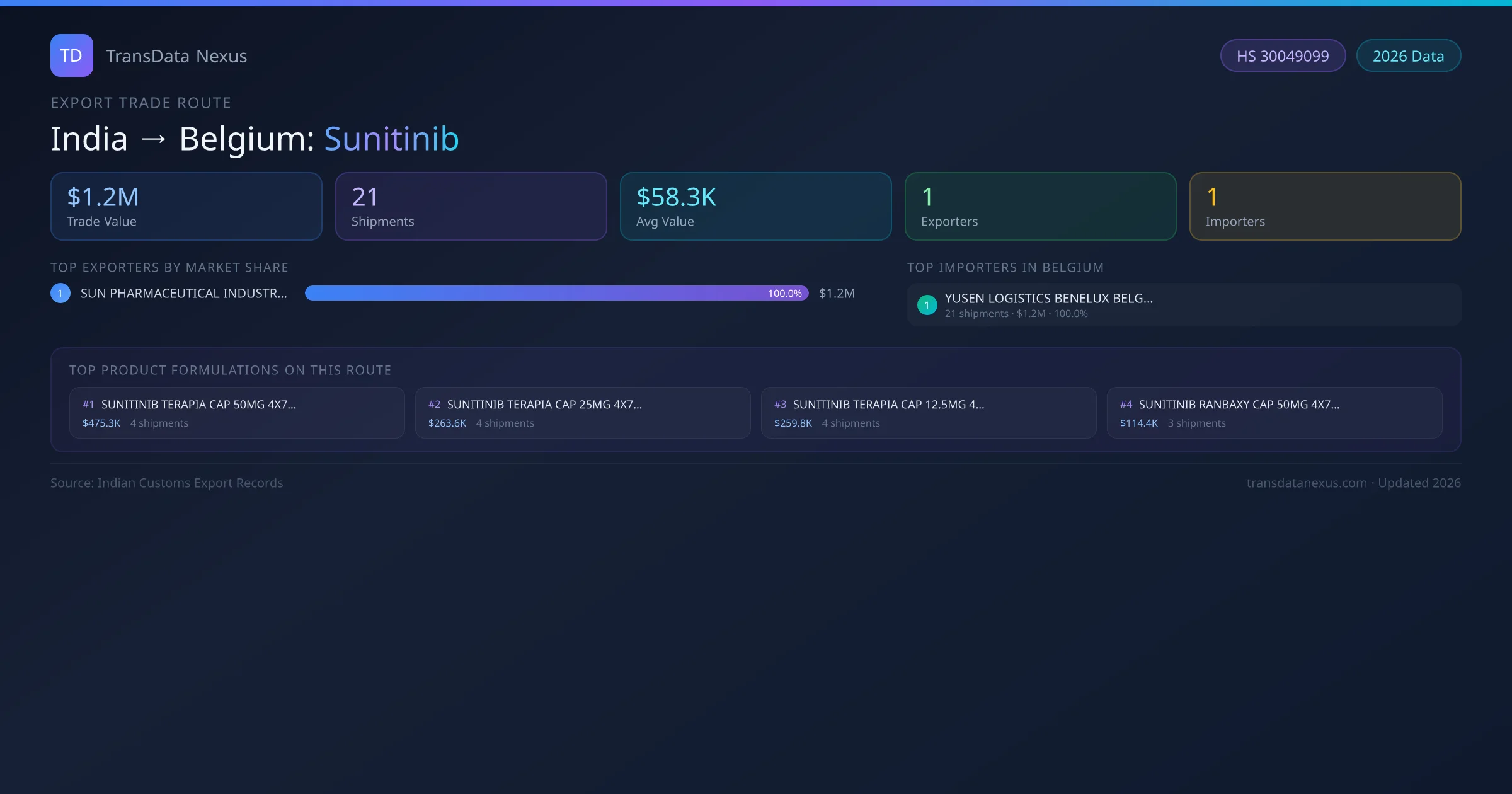Click the green rank 1 importer badge
Screen dimensions: 1512x794
point(927,305)
